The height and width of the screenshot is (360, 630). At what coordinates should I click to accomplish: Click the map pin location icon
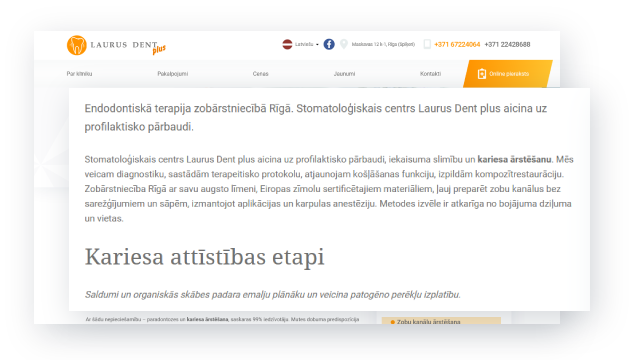pyautogui.click(x=344, y=44)
